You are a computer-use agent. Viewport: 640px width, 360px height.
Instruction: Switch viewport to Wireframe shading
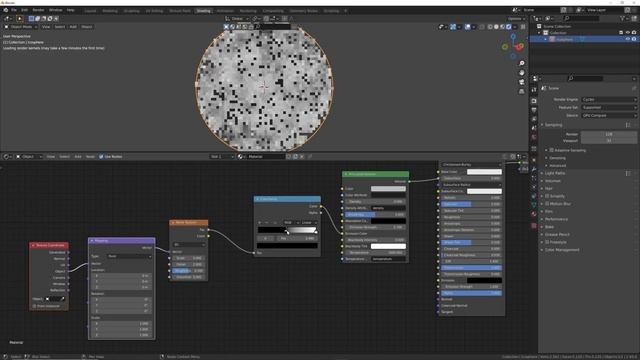(x=490, y=27)
